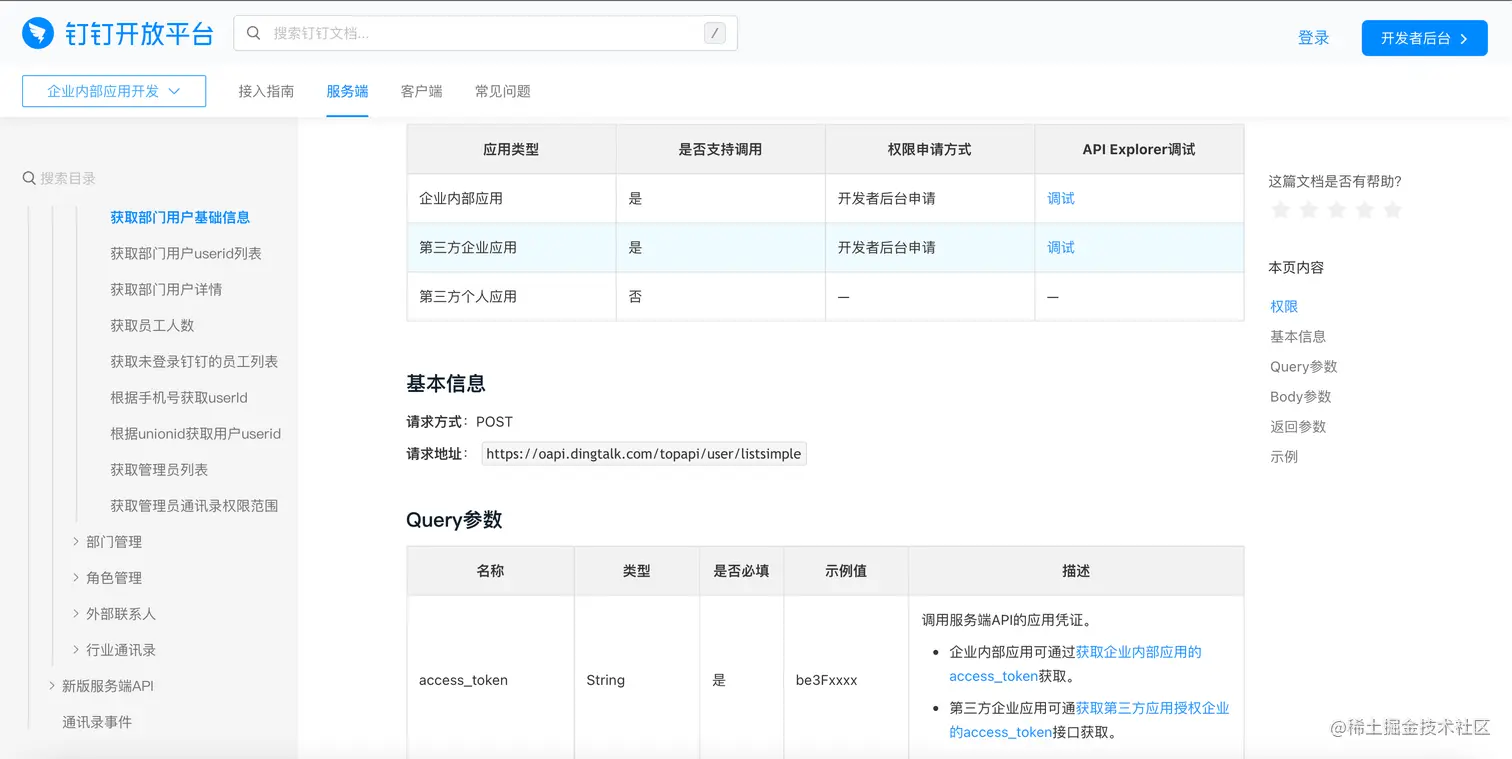Select 获取未登录钉钉的员工列表 in sidebar
The width and height of the screenshot is (1512, 759).
coord(194,361)
